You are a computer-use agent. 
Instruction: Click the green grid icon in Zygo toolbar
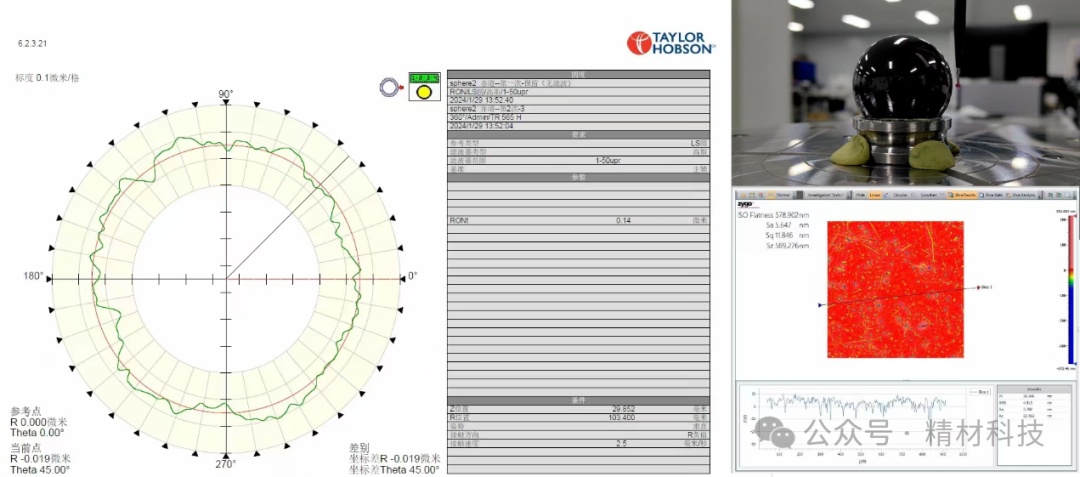pyautogui.click(x=754, y=195)
